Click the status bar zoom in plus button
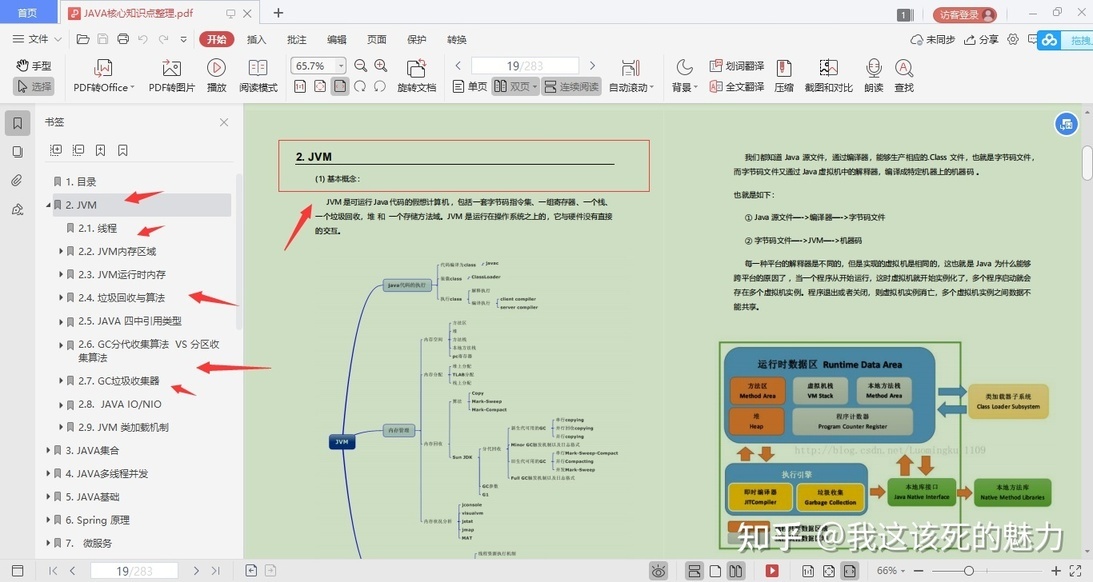 click(1055, 571)
